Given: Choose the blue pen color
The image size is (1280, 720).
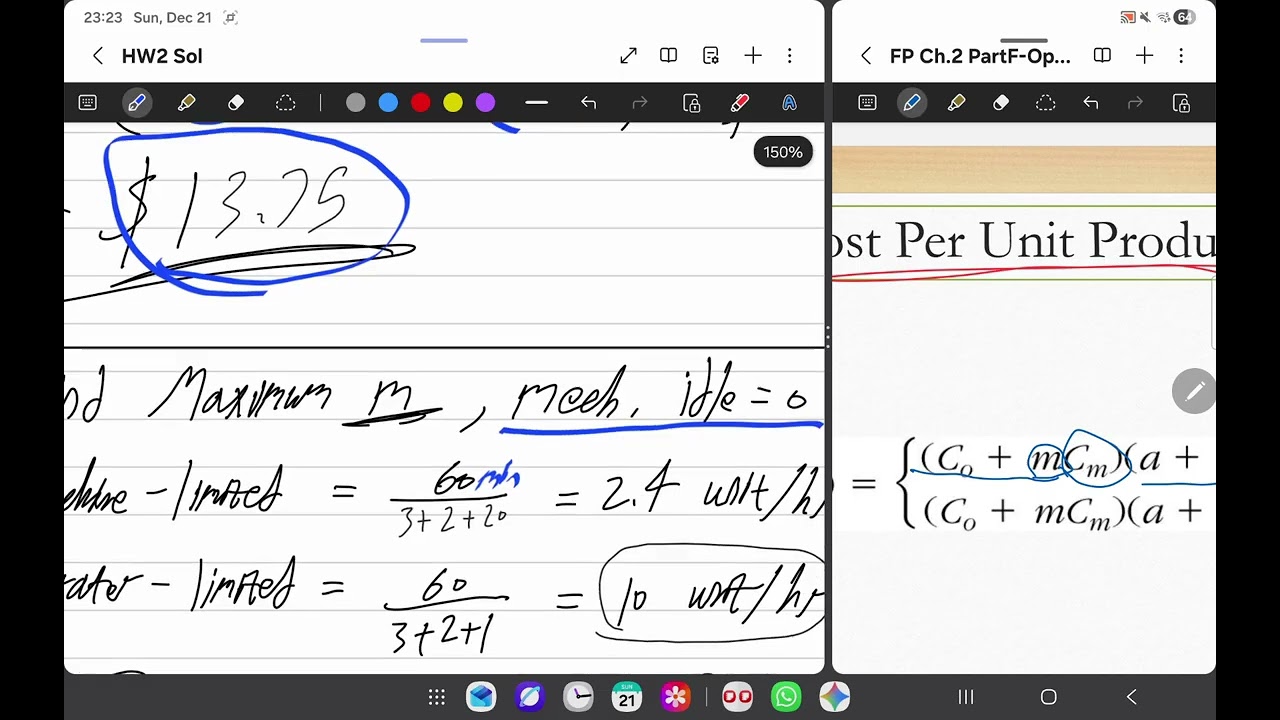Looking at the screenshot, I should pos(388,103).
